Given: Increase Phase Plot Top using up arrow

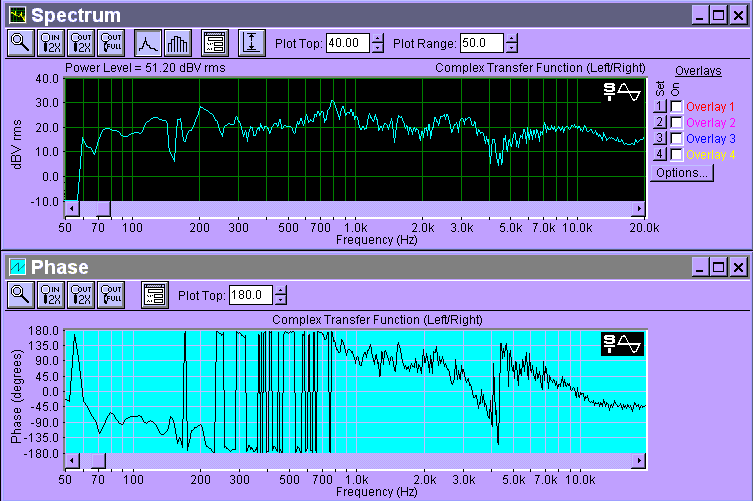Looking at the screenshot, I should point(280,290).
